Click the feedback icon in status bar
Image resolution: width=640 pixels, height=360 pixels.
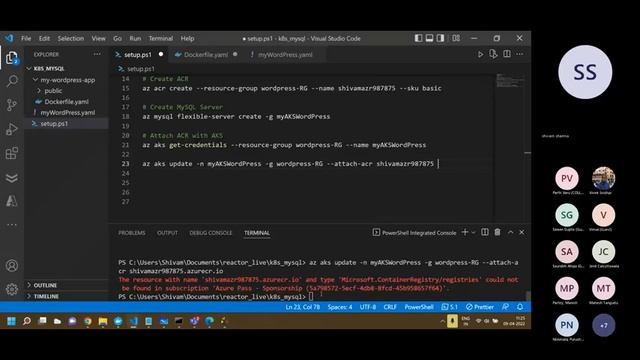pos(505,307)
